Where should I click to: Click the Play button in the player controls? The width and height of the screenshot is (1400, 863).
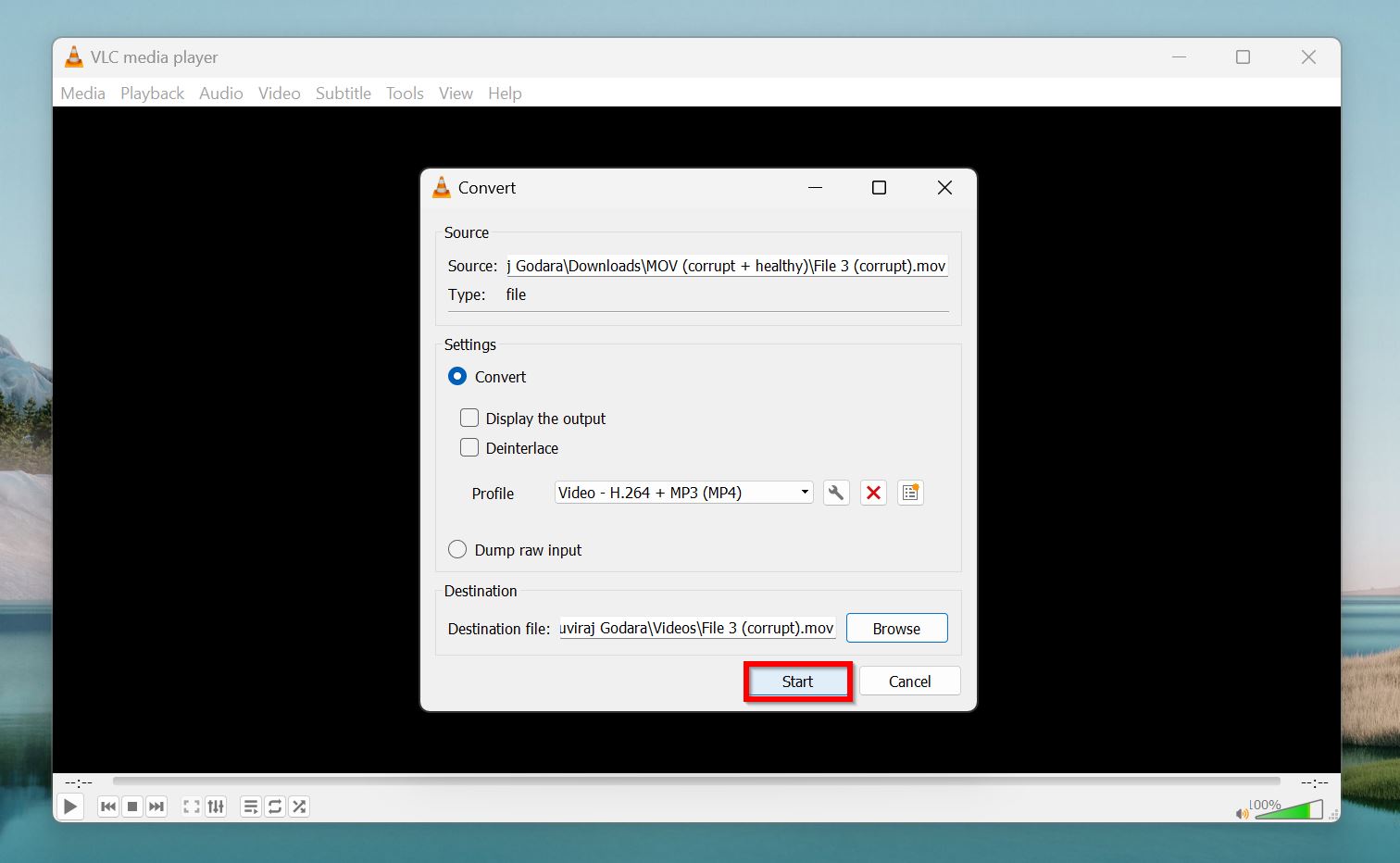coord(70,806)
